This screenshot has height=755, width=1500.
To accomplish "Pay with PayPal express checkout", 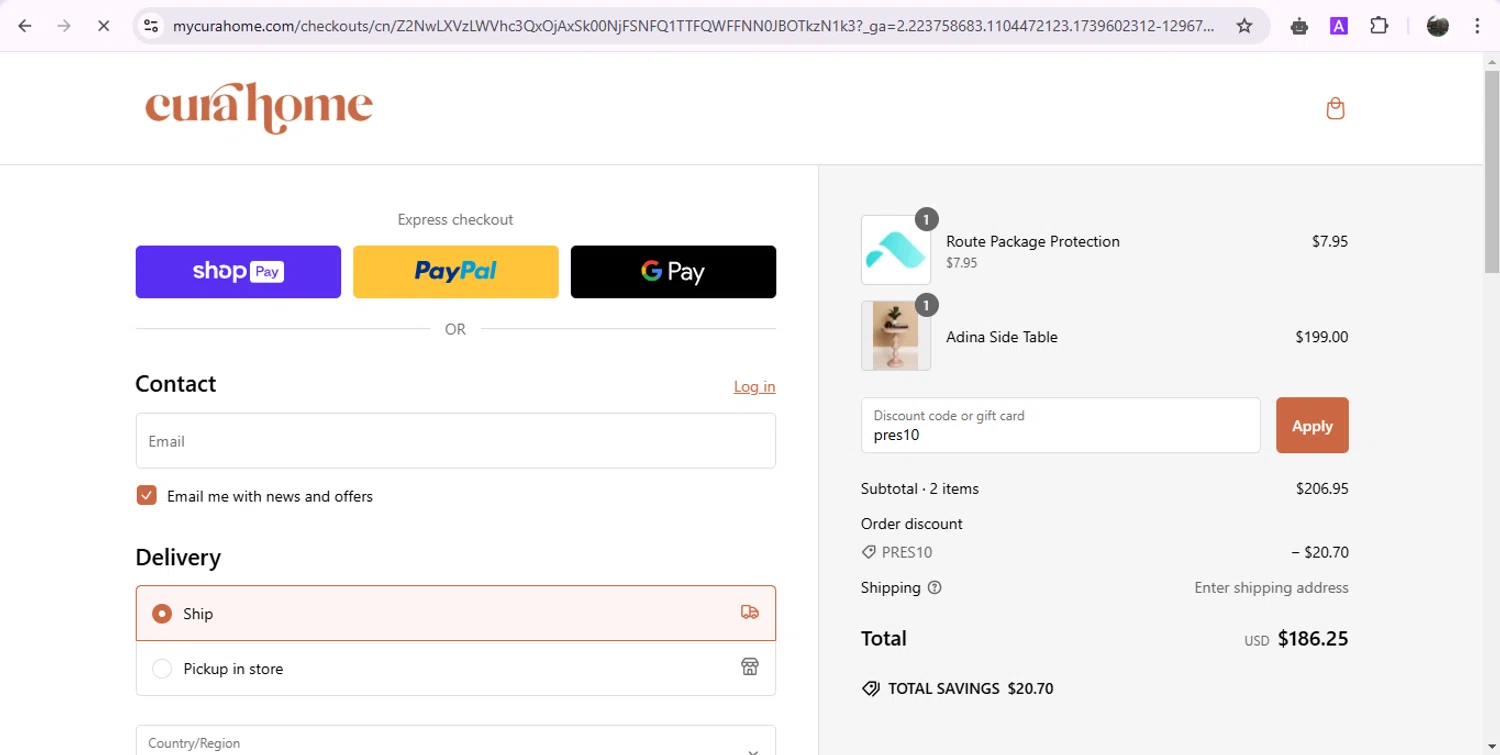I will [455, 272].
